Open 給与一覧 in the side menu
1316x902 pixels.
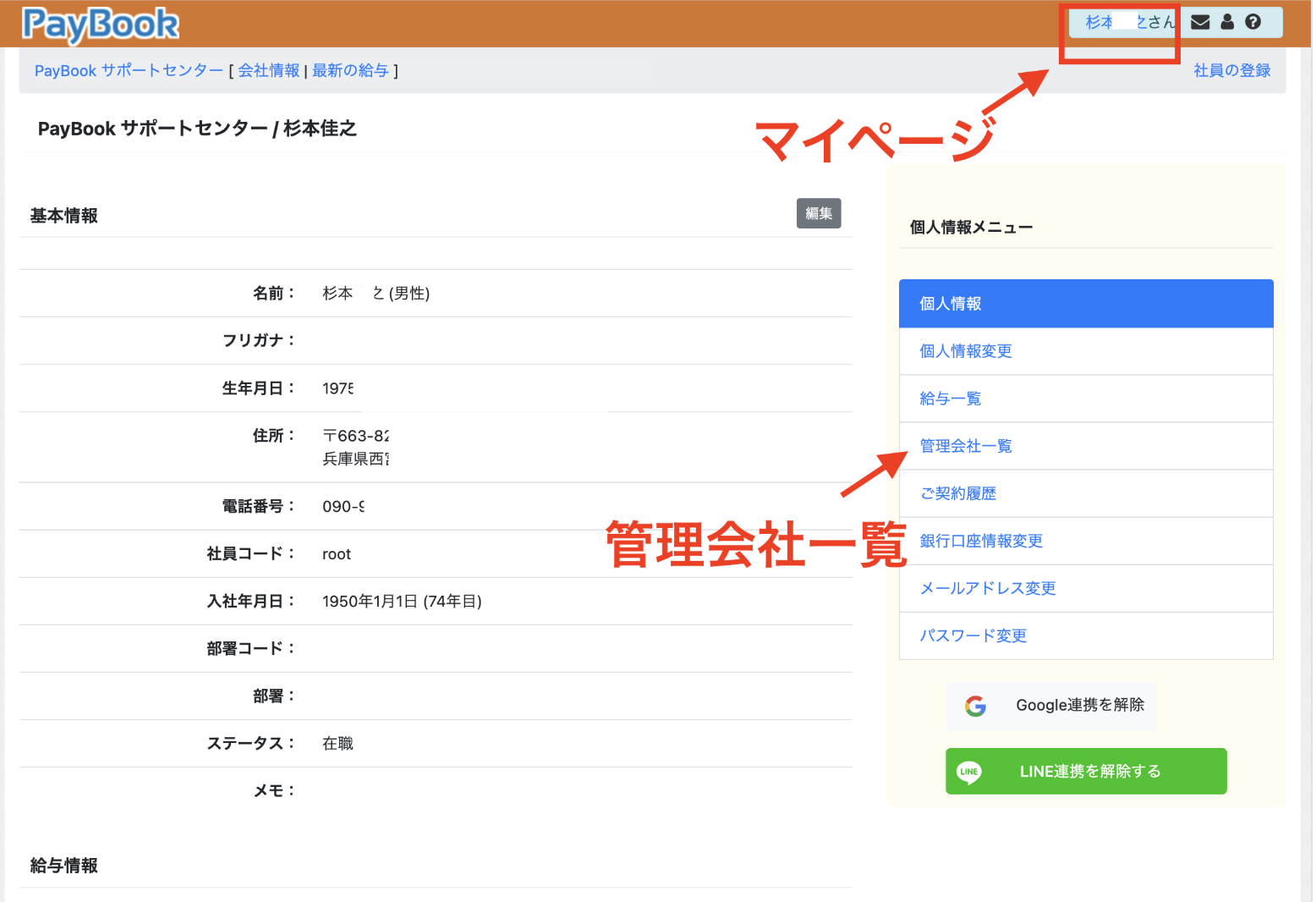1086,399
